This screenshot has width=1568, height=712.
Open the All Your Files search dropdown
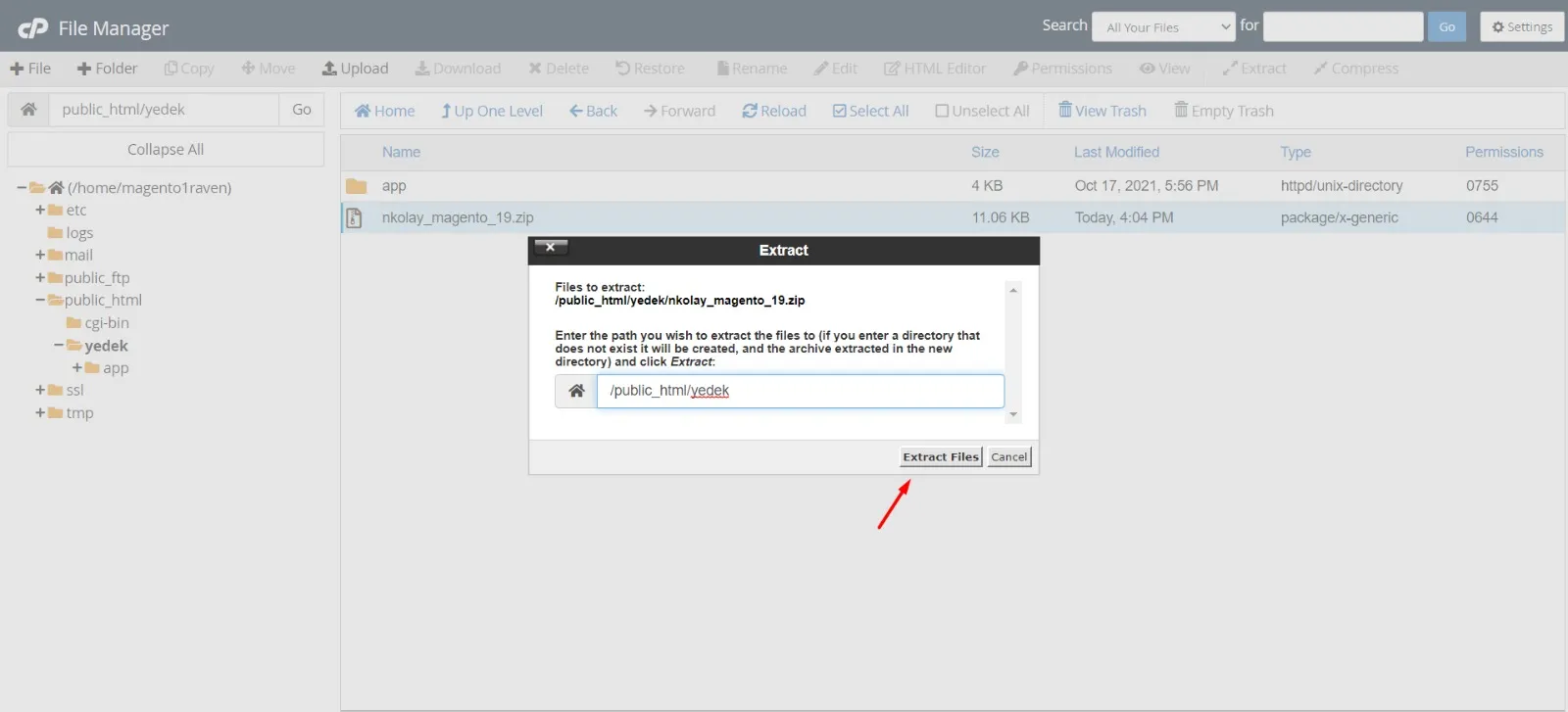click(x=1163, y=27)
